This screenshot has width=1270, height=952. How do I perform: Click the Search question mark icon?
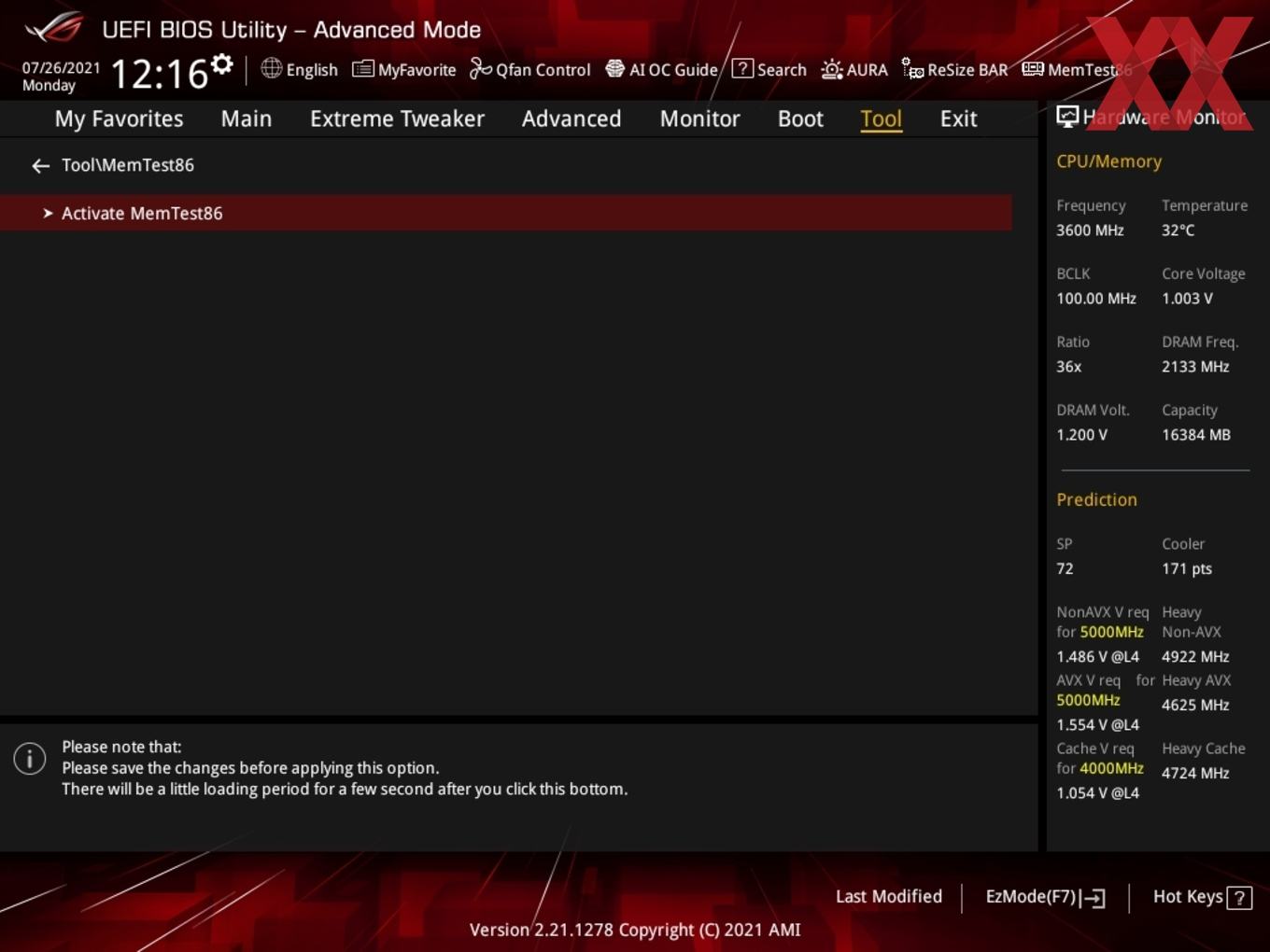click(x=742, y=68)
